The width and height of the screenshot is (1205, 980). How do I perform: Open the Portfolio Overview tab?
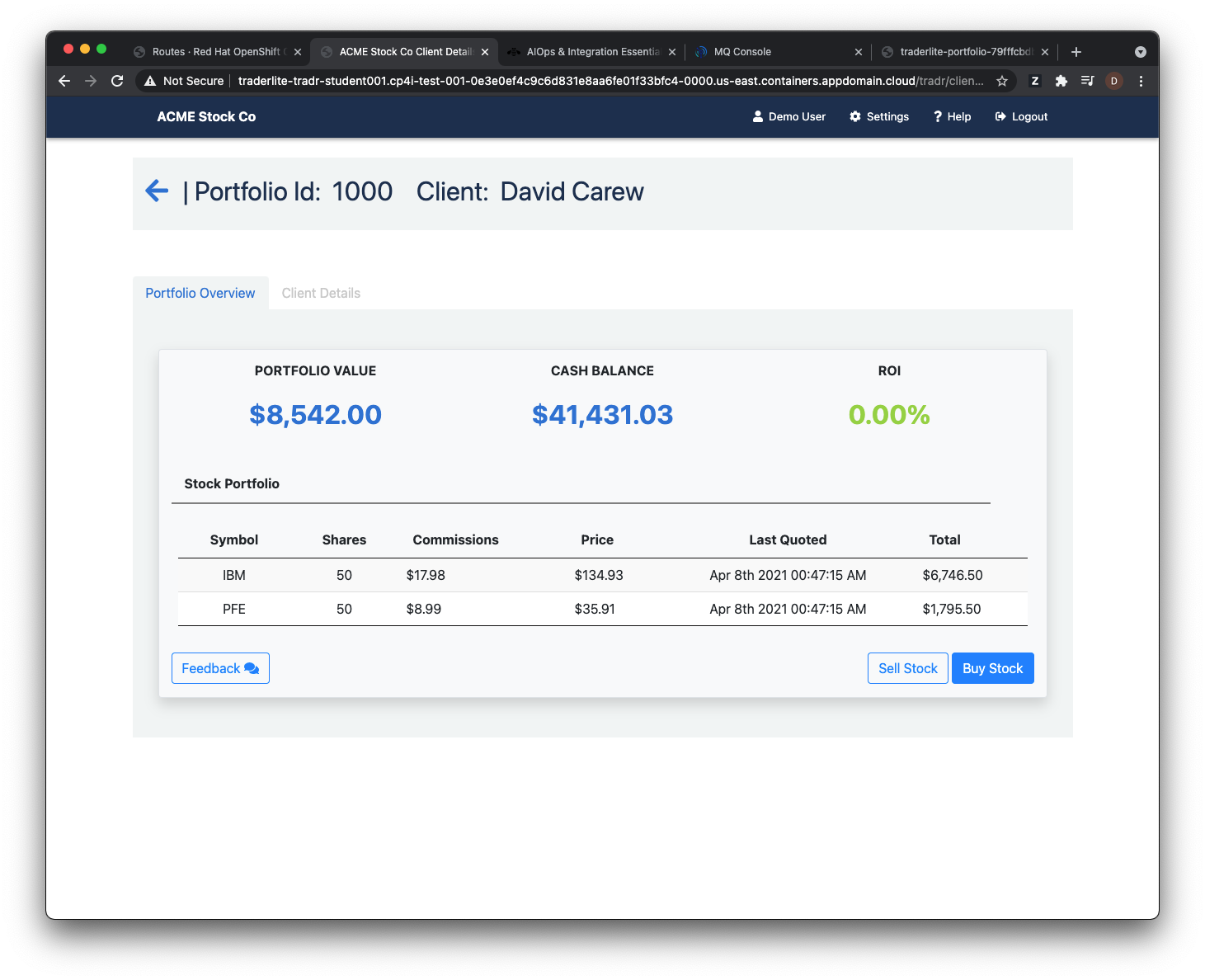200,293
